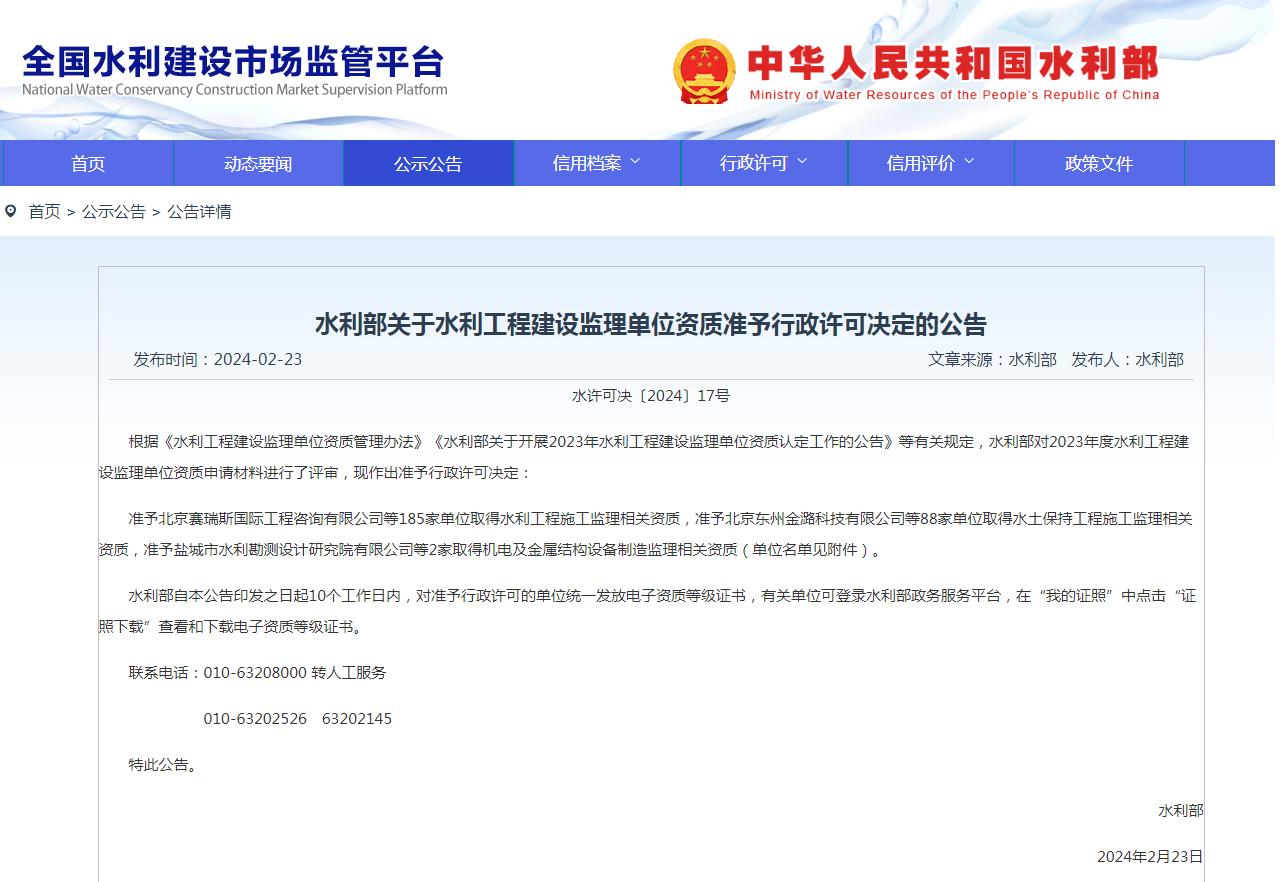
Task: Click the location pin breadcrumb icon
Action: (x=11, y=211)
